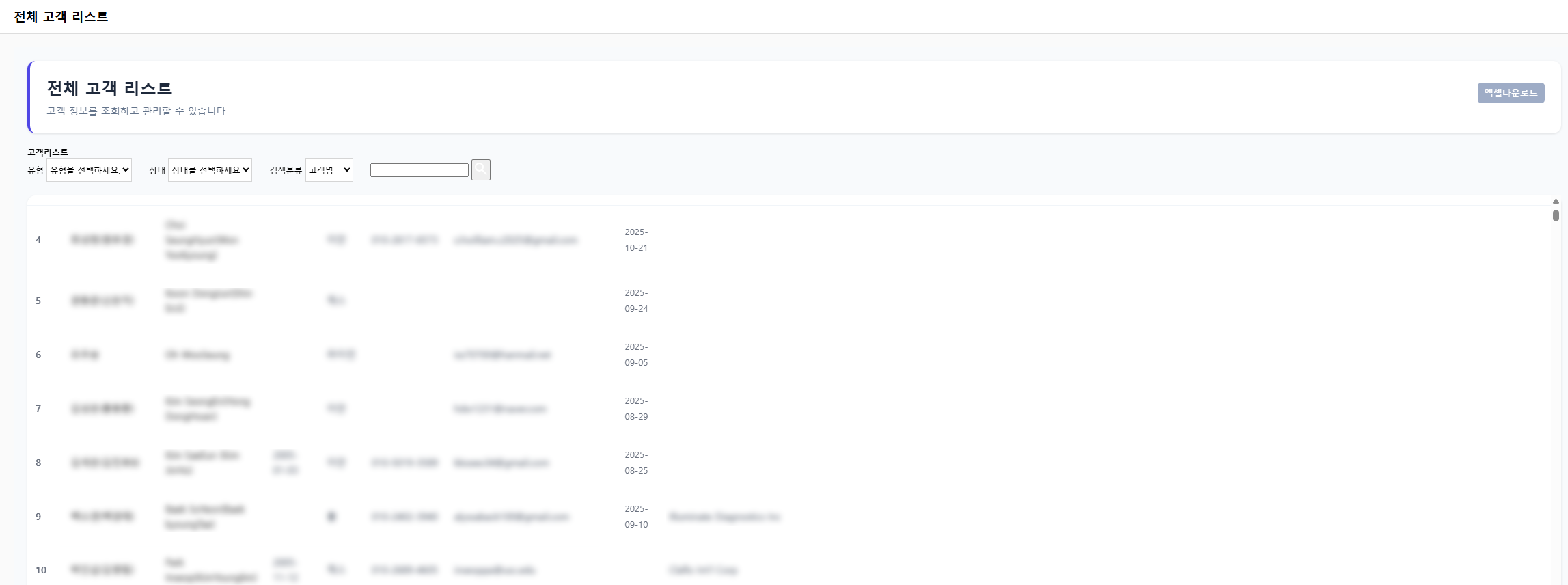
Task: Choose customer row number 7
Action: point(38,409)
